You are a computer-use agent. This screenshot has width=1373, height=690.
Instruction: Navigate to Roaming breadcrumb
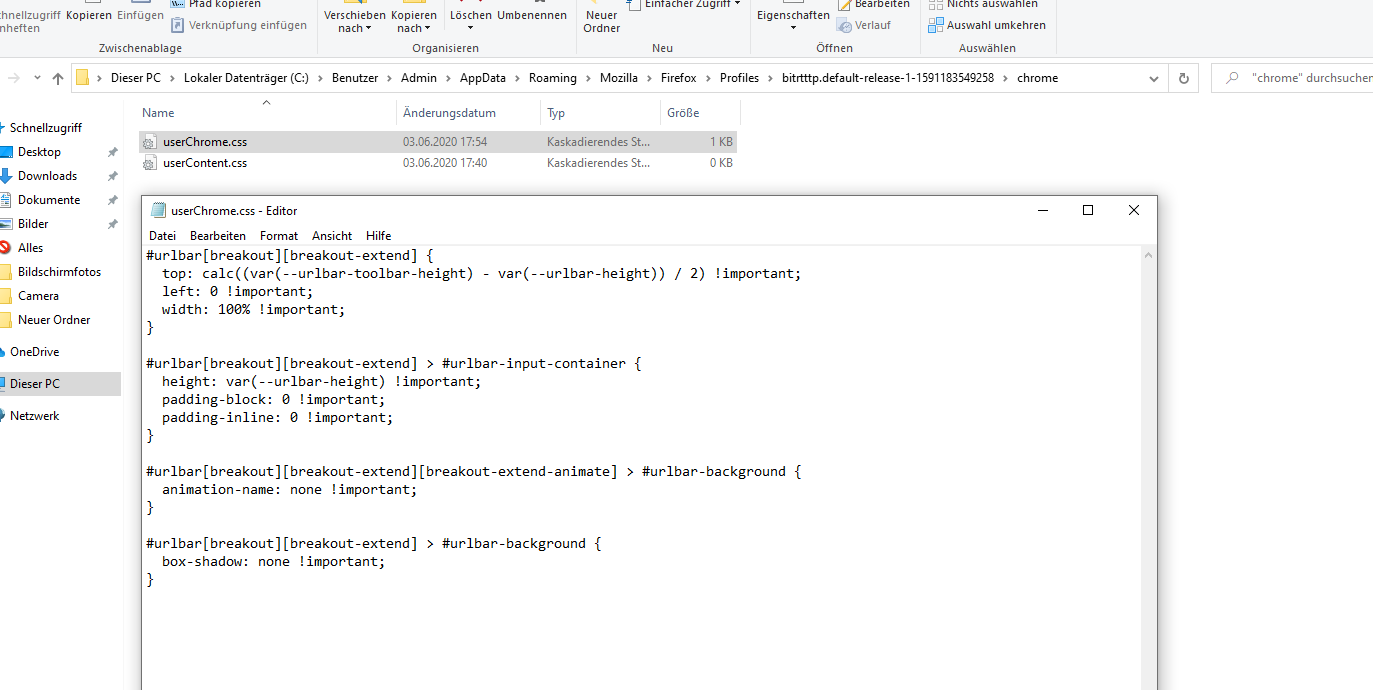(553, 78)
